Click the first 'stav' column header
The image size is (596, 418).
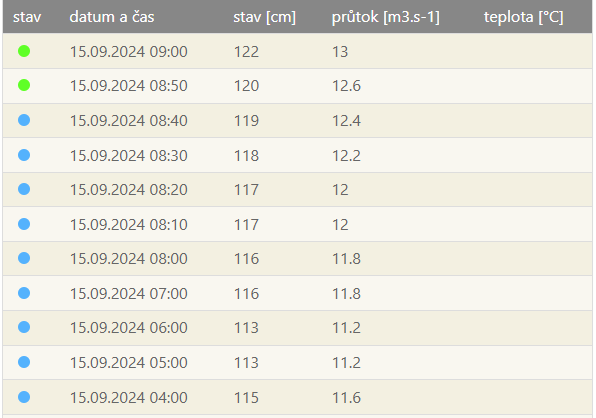pyautogui.click(x=27, y=17)
